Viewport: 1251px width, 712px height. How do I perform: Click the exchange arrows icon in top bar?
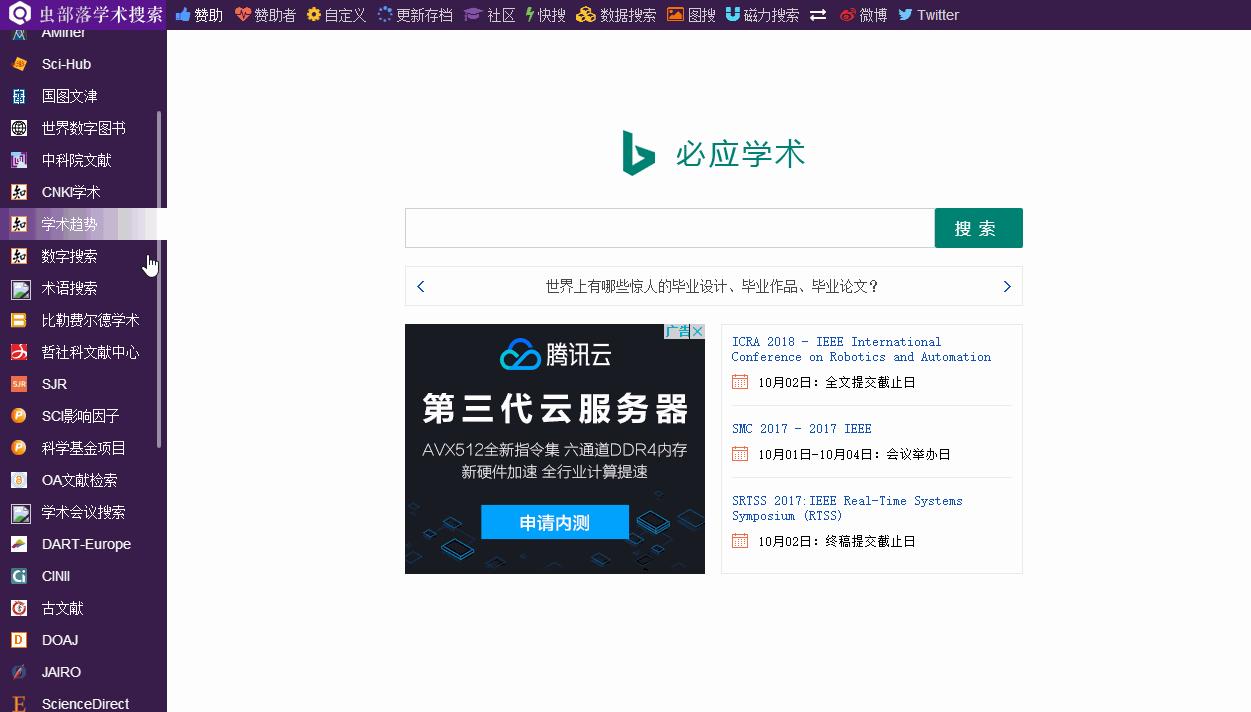(x=816, y=15)
